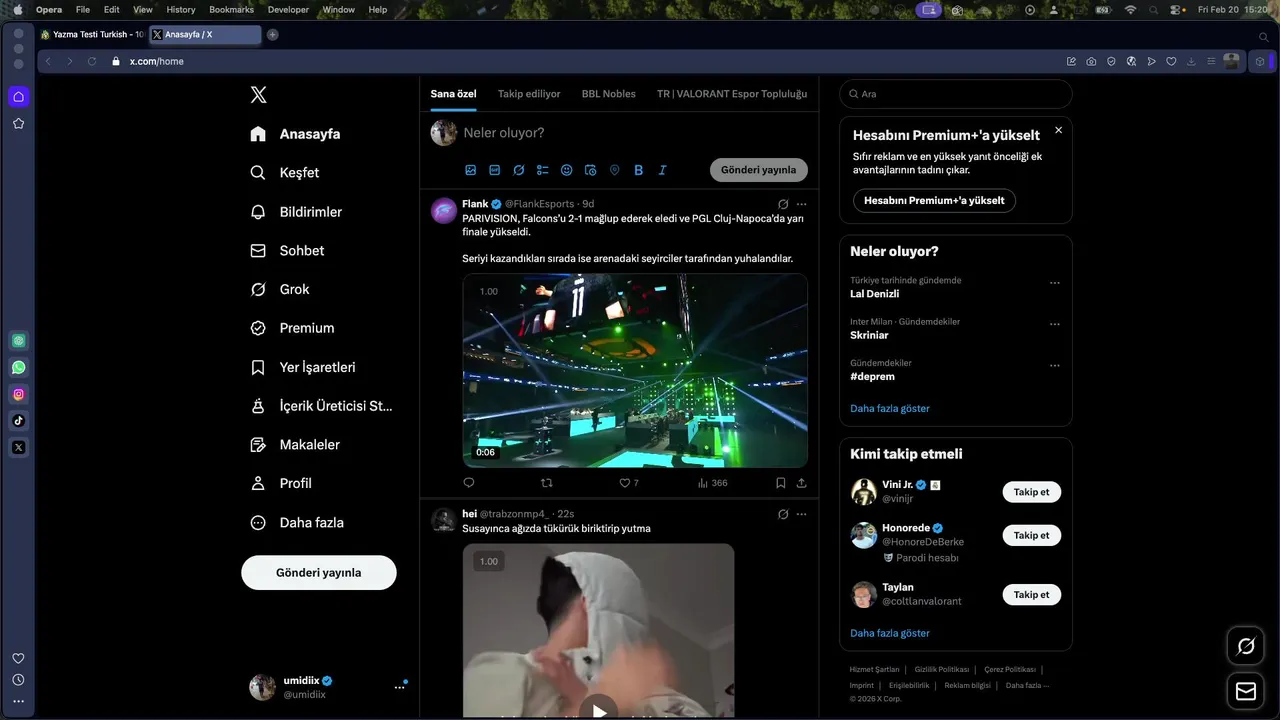
Task: Close the Premium+ upgrade card
Action: 1058,130
